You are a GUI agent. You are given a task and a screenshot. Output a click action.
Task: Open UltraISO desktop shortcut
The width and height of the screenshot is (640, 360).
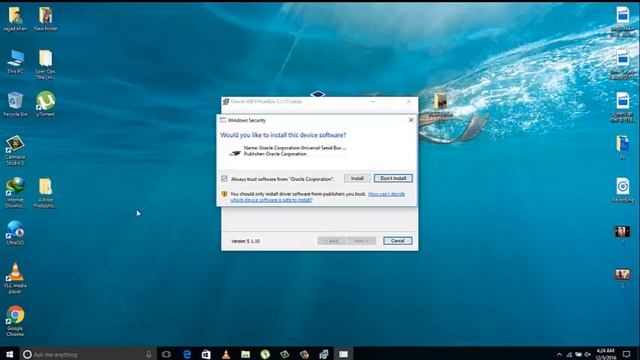tap(15, 233)
